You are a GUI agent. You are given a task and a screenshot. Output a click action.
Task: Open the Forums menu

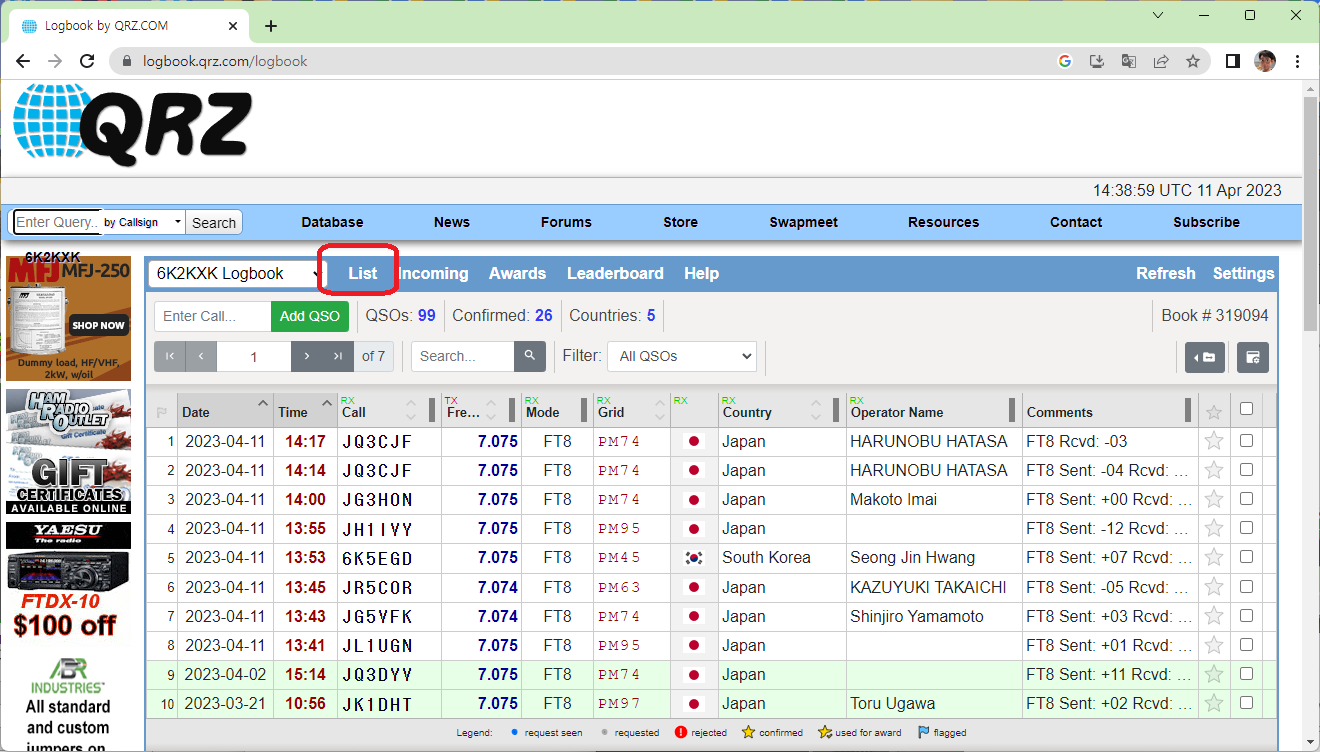pyautogui.click(x=566, y=222)
